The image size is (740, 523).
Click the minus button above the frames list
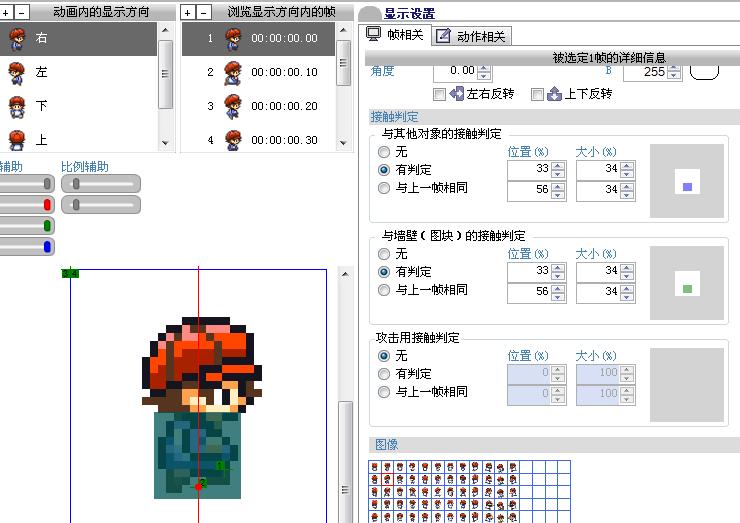203,13
